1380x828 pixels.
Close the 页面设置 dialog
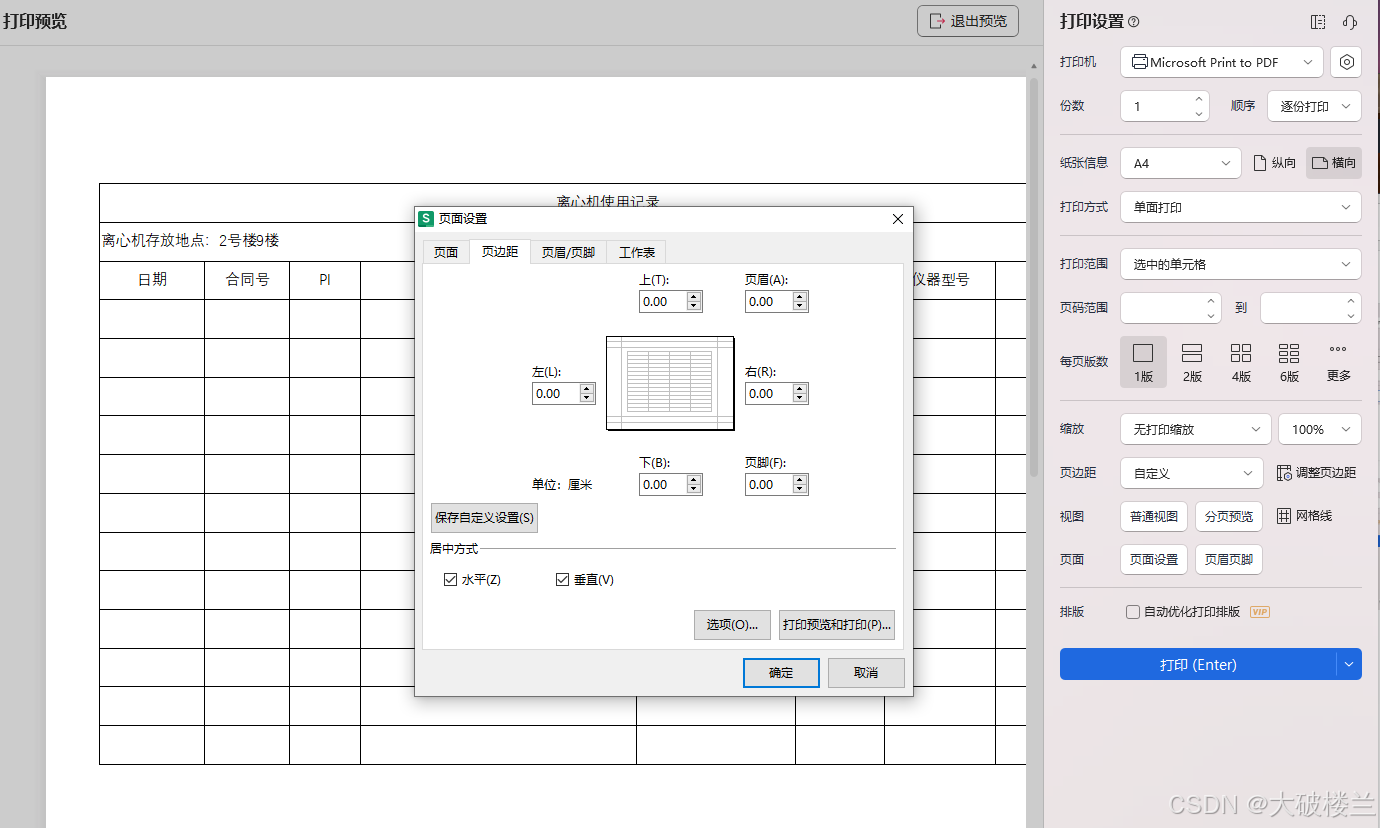[897, 219]
